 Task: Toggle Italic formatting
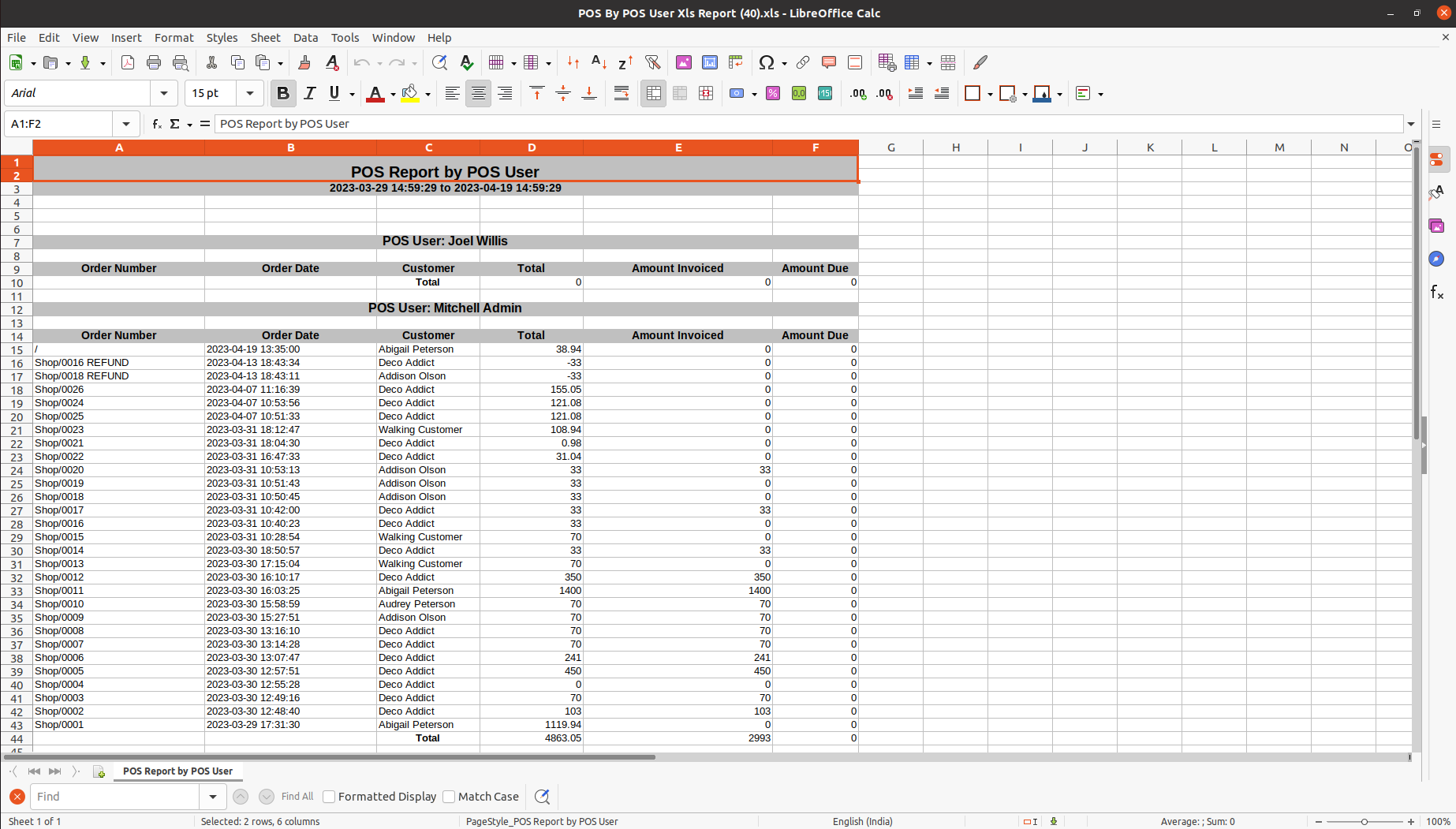pos(309,93)
